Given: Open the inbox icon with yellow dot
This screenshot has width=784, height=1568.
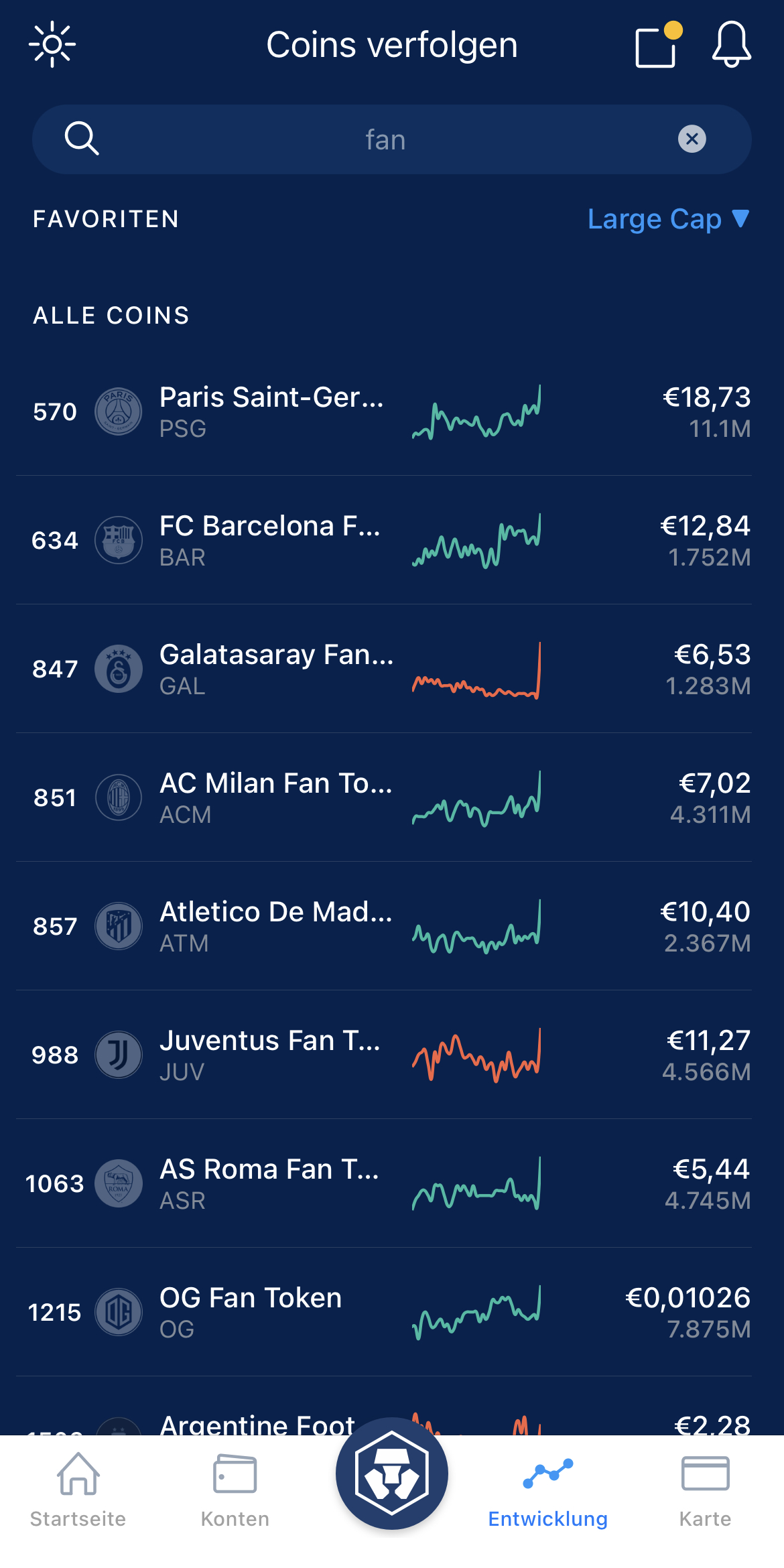Looking at the screenshot, I should tap(657, 46).
